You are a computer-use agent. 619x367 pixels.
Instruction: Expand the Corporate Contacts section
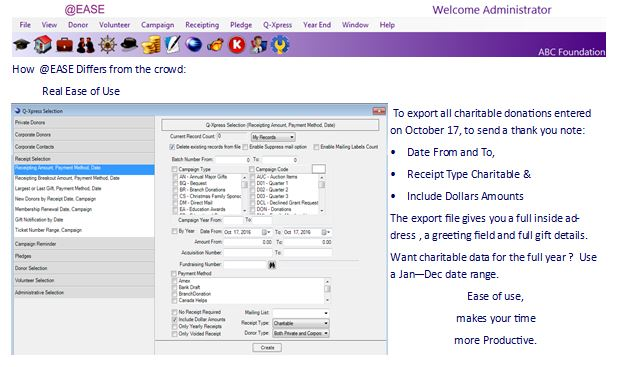point(84,147)
